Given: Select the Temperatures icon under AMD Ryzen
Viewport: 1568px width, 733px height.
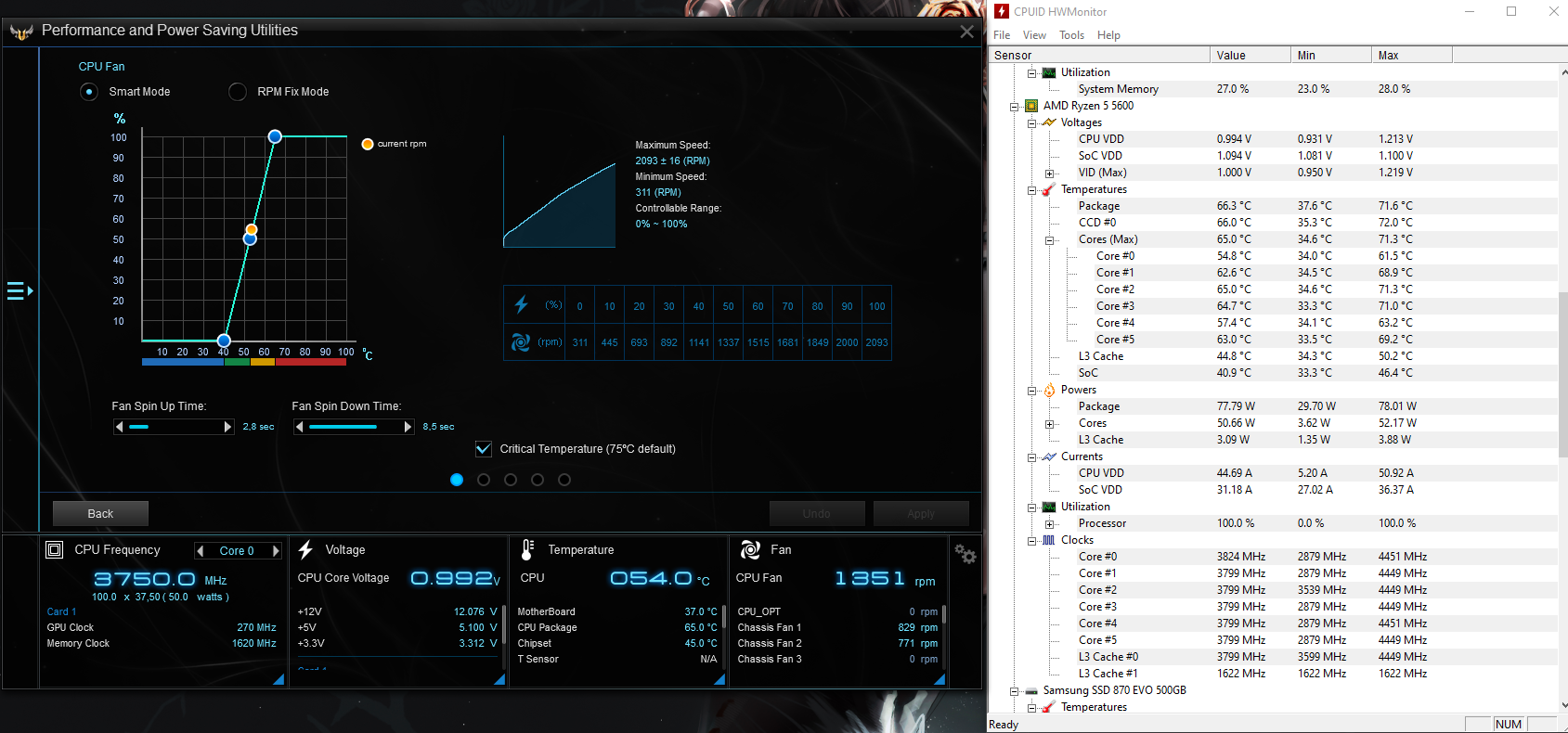Looking at the screenshot, I should pyautogui.click(x=1049, y=189).
